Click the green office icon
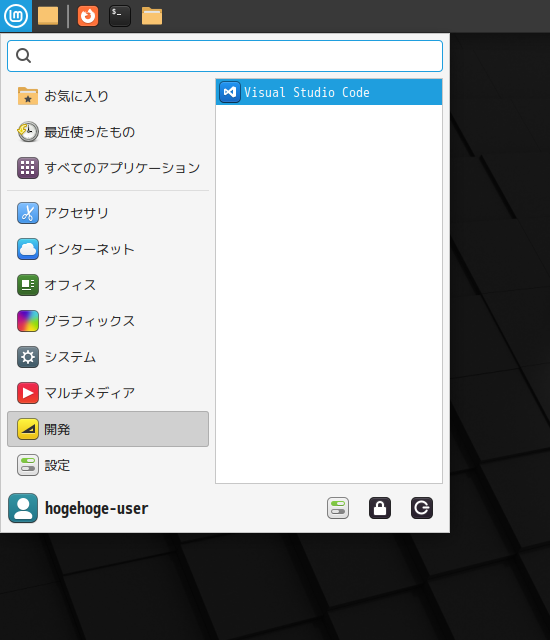 (x=28, y=285)
